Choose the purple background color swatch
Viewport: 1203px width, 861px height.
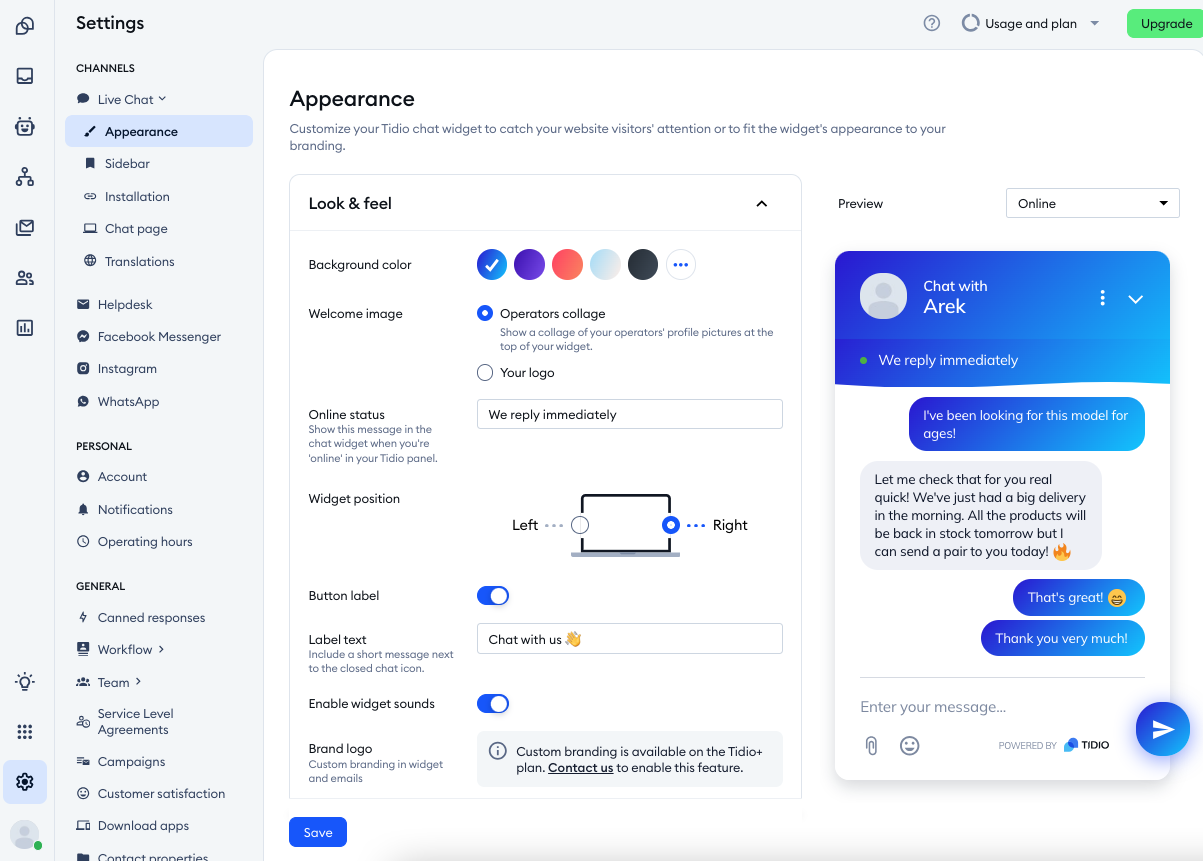pyautogui.click(x=529, y=265)
